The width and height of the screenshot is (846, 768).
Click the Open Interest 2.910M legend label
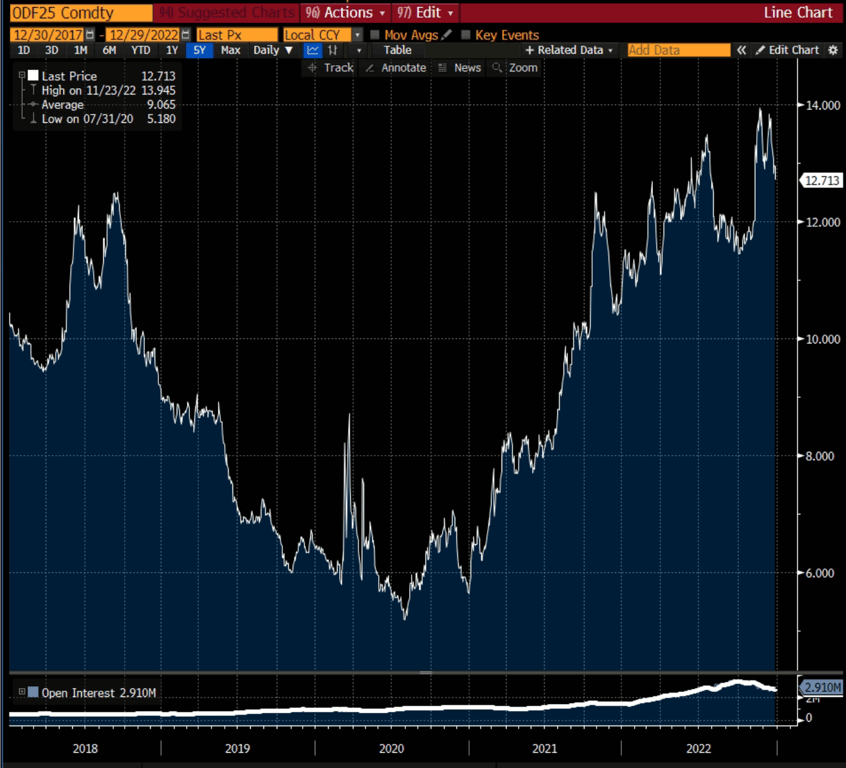(99, 692)
